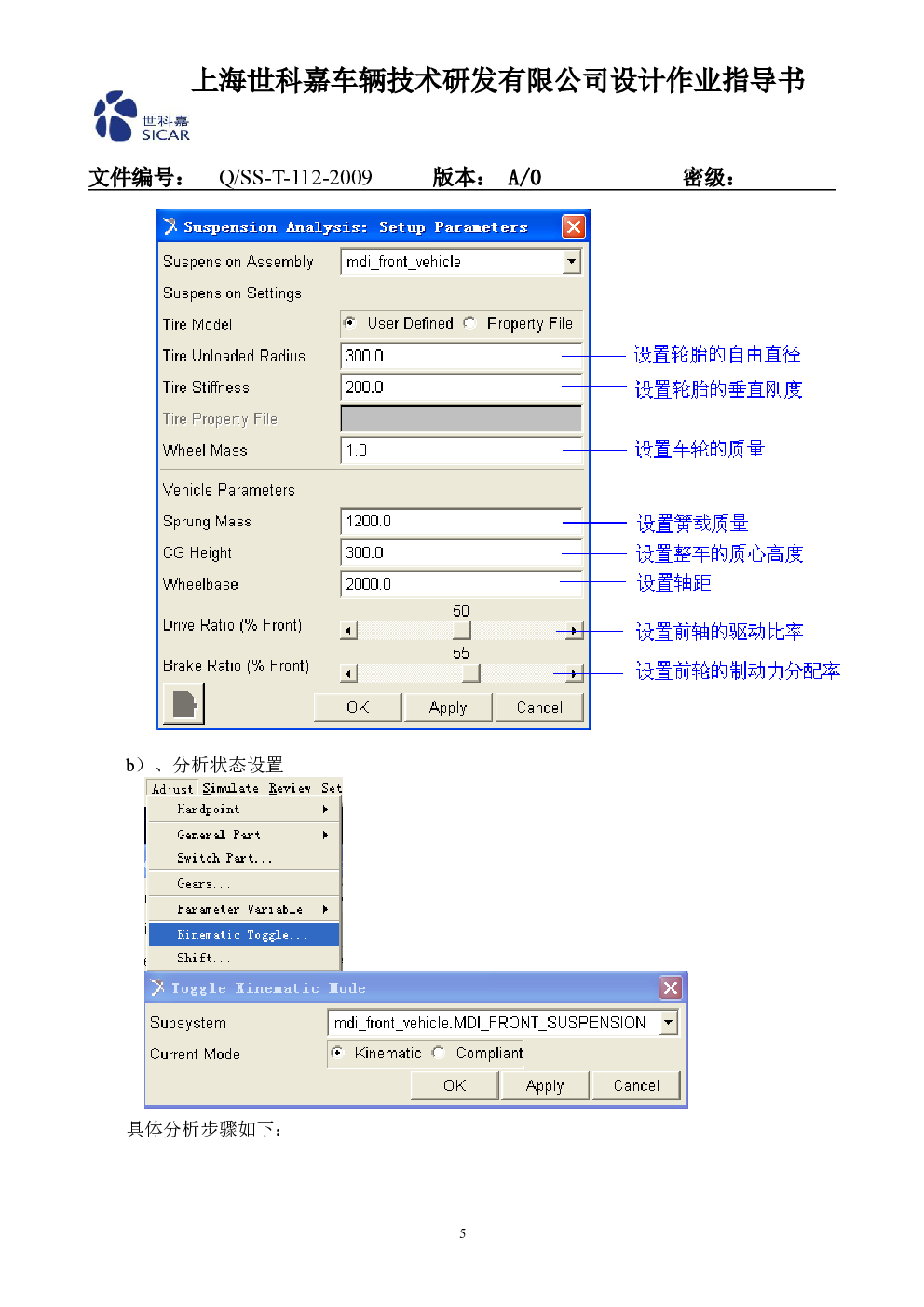Open the Simulate menu

pyautogui.click(x=230, y=788)
